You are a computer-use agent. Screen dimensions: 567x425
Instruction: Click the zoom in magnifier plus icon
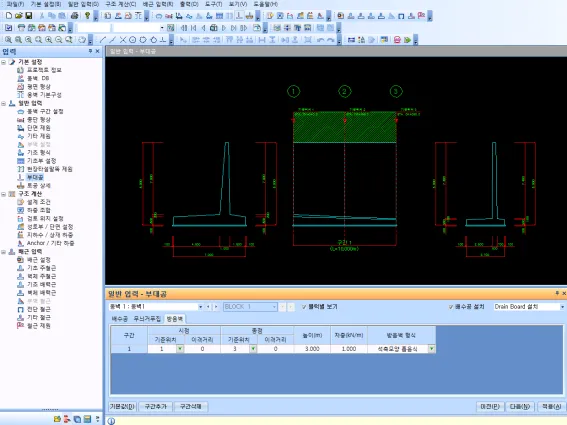click(48, 40)
